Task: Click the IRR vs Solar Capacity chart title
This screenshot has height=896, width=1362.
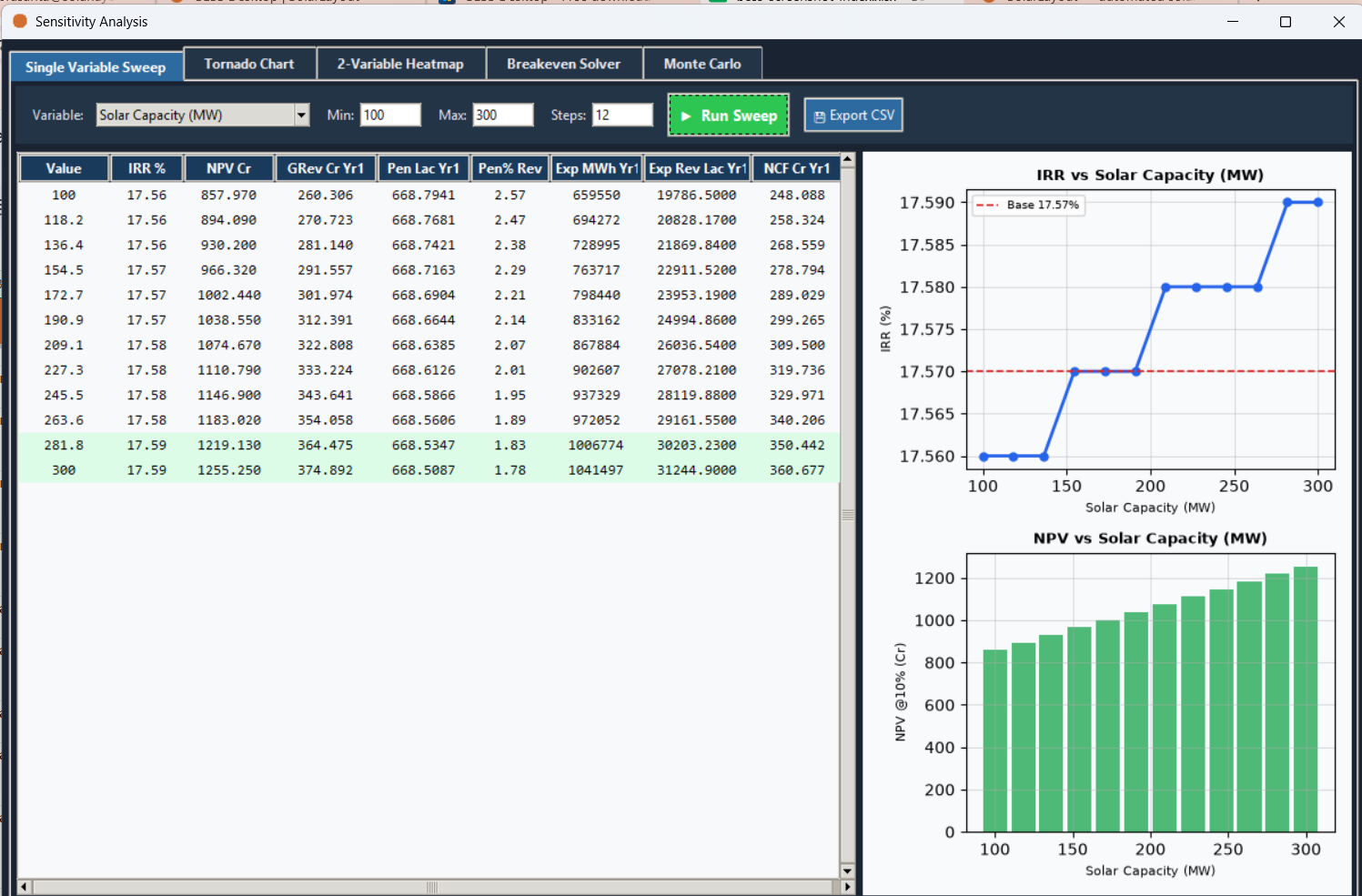Action: tap(1150, 175)
